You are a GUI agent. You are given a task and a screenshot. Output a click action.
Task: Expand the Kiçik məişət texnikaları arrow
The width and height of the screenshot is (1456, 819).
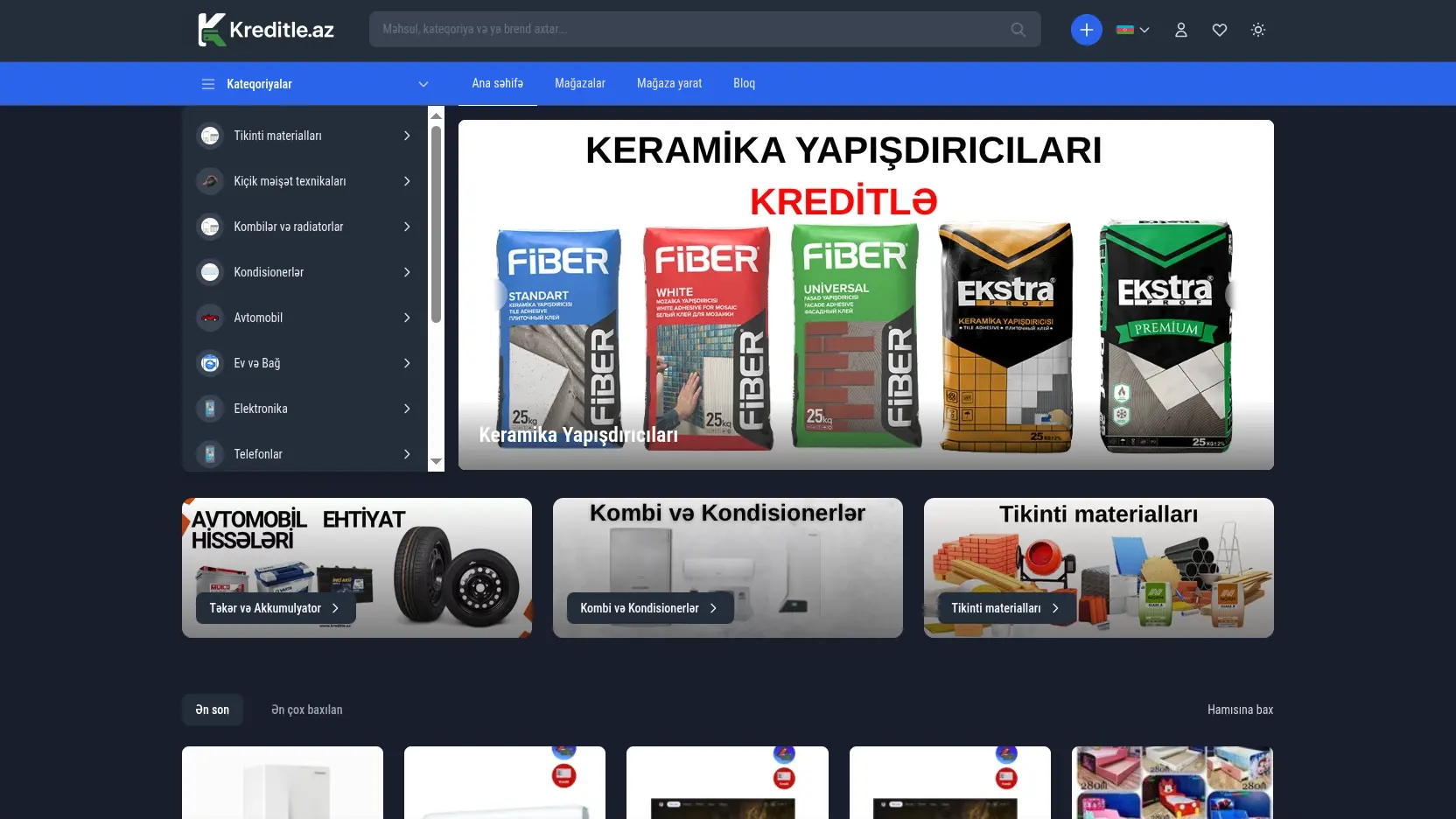click(407, 181)
